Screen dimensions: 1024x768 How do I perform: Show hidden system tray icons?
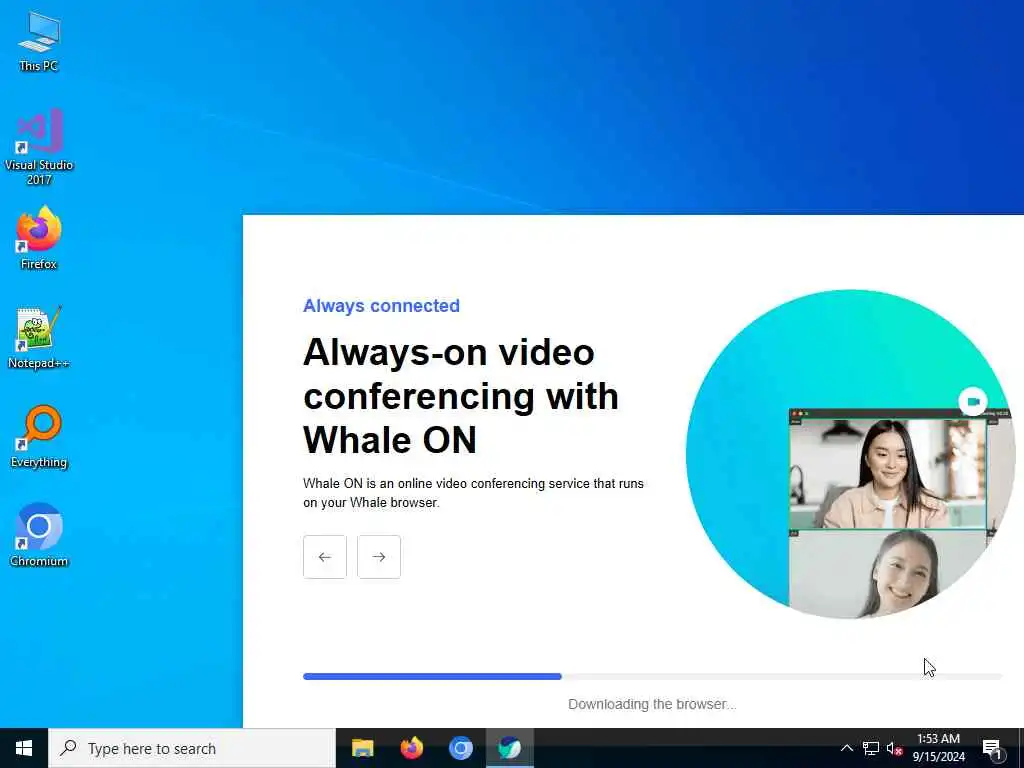846,748
